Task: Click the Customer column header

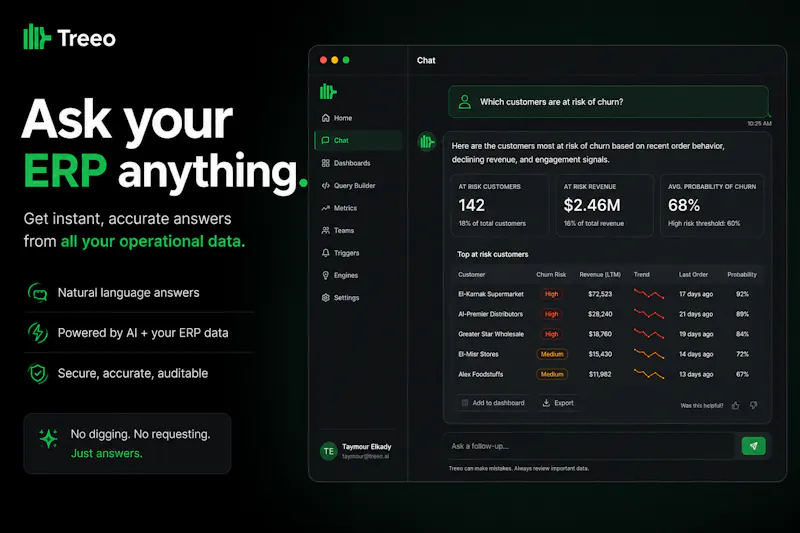Action: (x=471, y=274)
